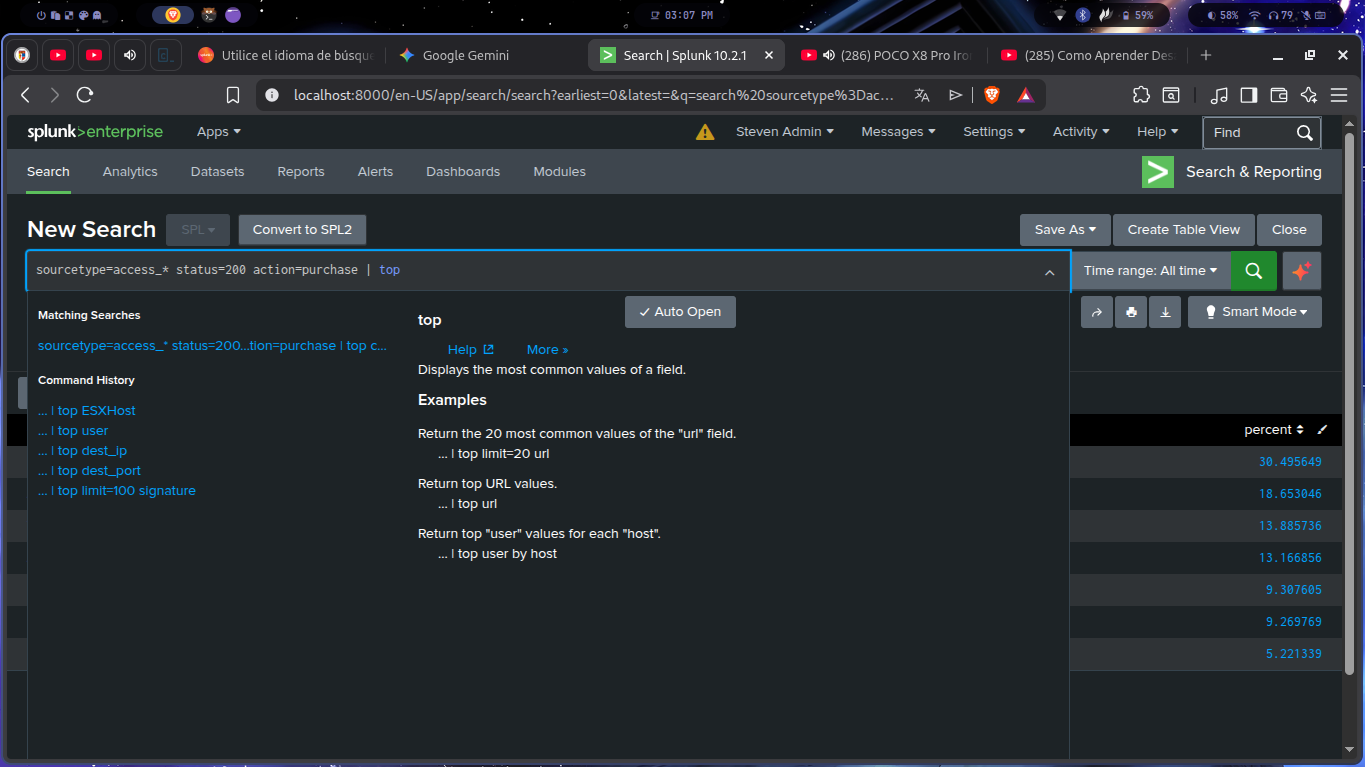Expand the Smart Mode dropdown
The image size is (1365, 767).
pos(1255,312)
